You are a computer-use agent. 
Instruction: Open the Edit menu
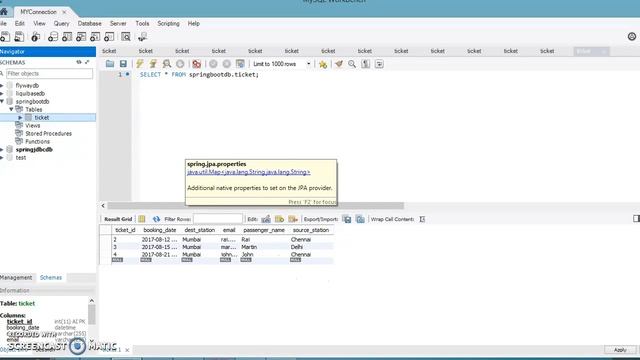tap(20, 24)
